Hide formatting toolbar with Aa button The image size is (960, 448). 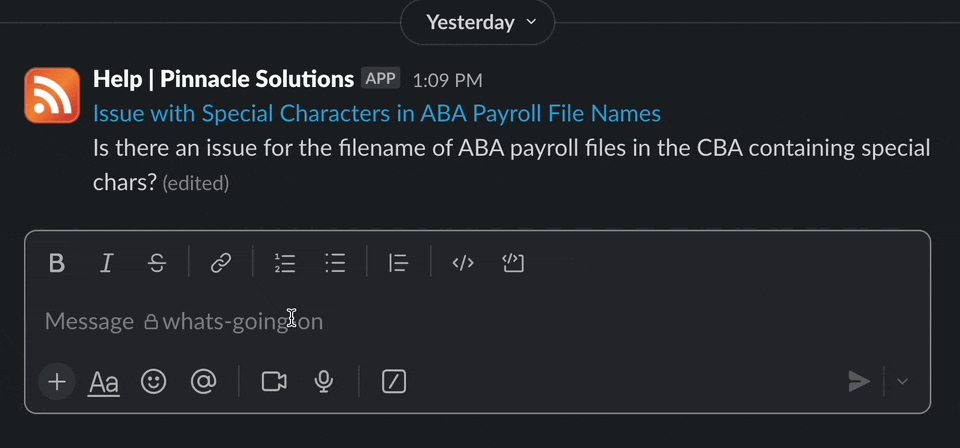(x=103, y=383)
